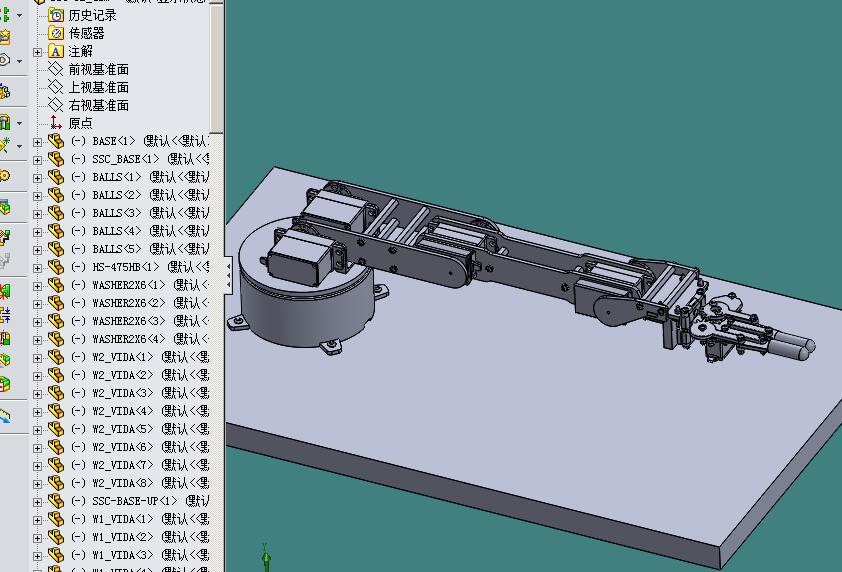Click the part icon beside WASHER2X6<3>
The image size is (842, 572).
tap(56, 321)
